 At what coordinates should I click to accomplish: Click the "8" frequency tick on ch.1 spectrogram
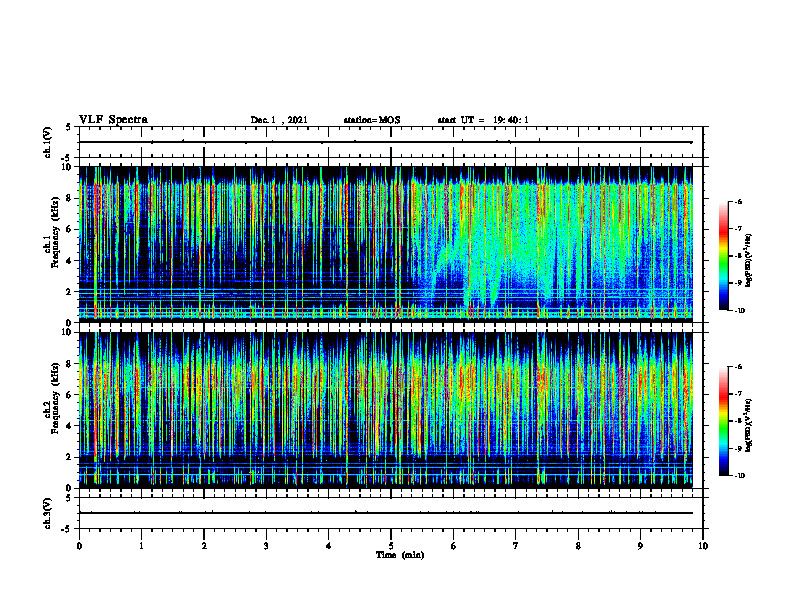tap(70, 198)
